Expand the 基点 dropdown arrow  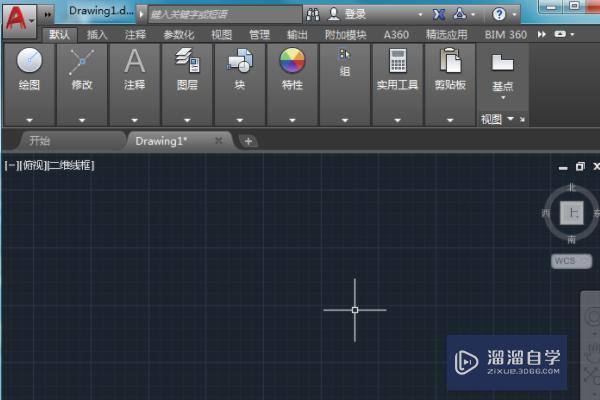[503, 98]
